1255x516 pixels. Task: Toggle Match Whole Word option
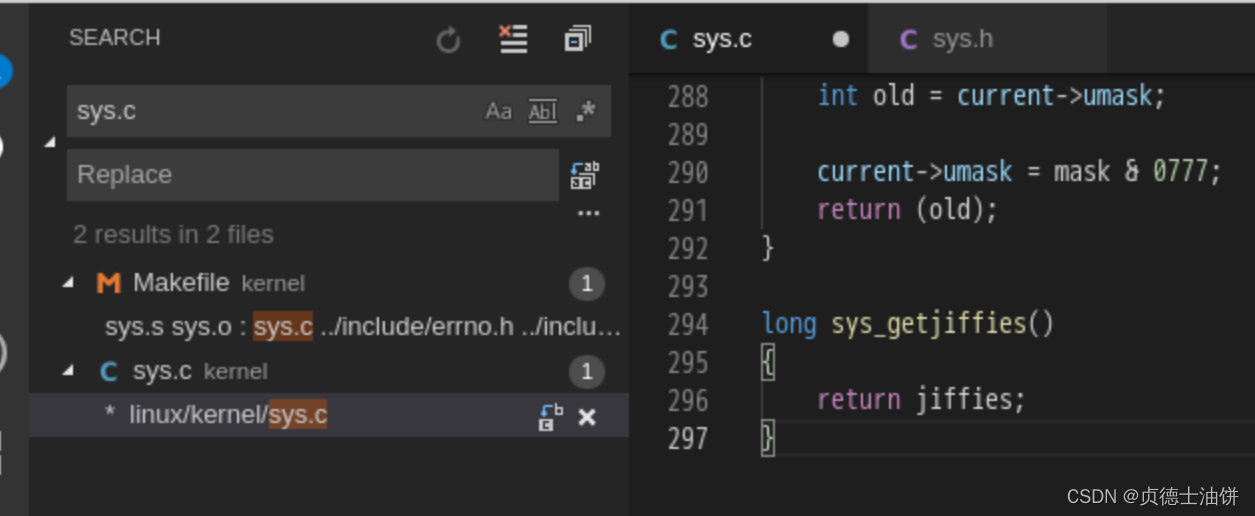coord(542,111)
